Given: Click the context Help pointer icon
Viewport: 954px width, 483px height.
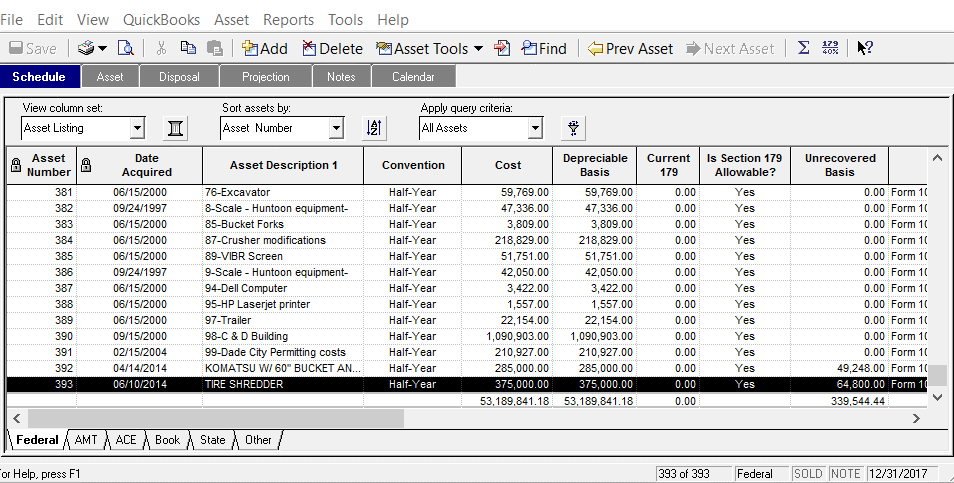Looking at the screenshot, I should (x=865, y=48).
